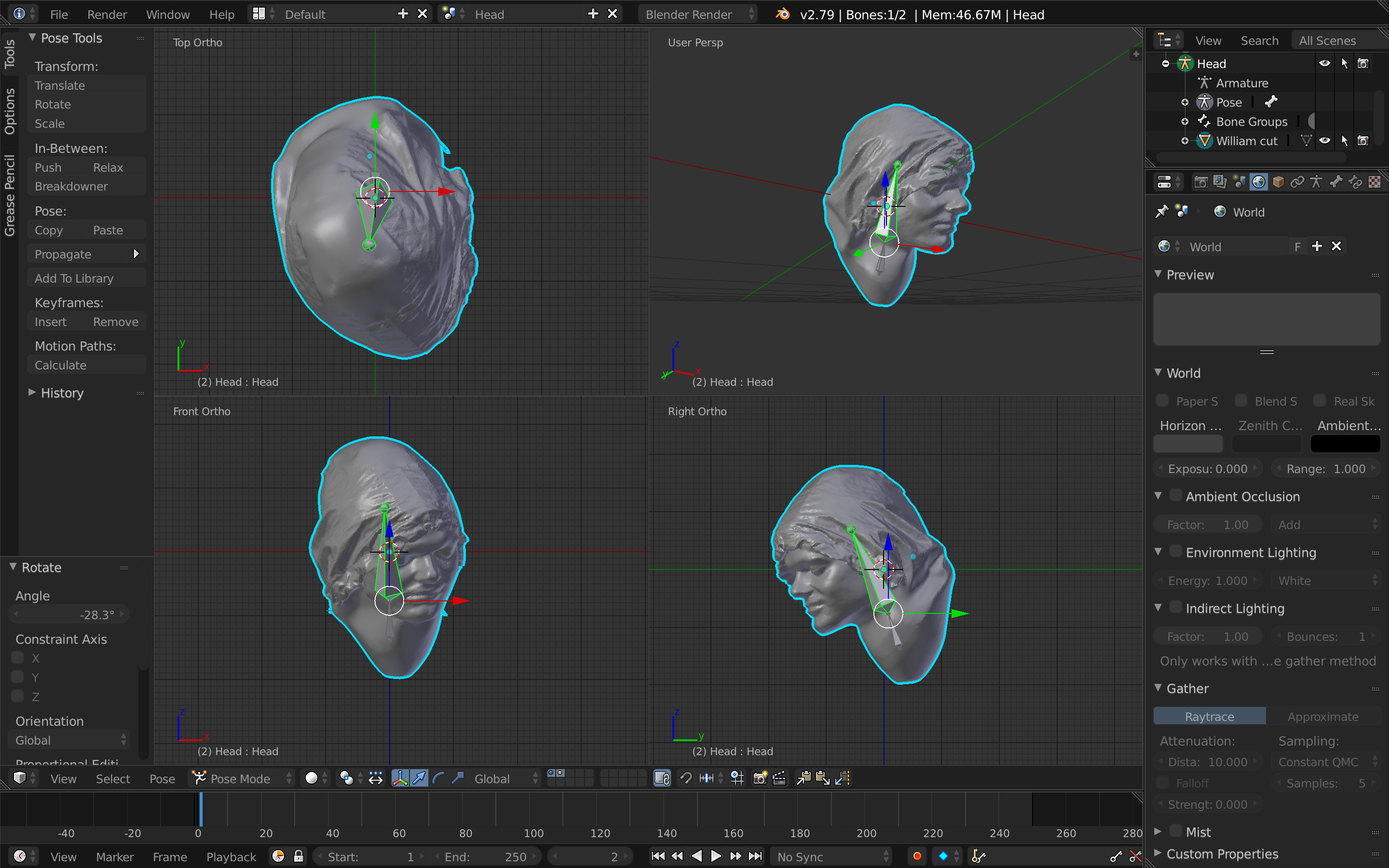1389x868 pixels.
Task: Open the Pose Mode dropdown
Action: tap(242, 778)
